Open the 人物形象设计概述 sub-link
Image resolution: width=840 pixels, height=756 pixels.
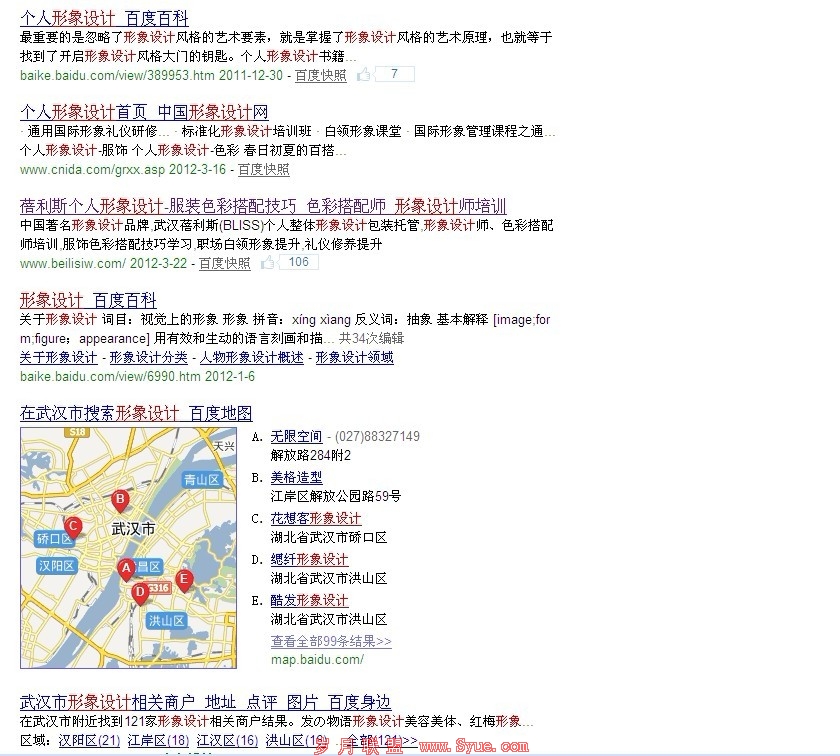coord(251,357)
